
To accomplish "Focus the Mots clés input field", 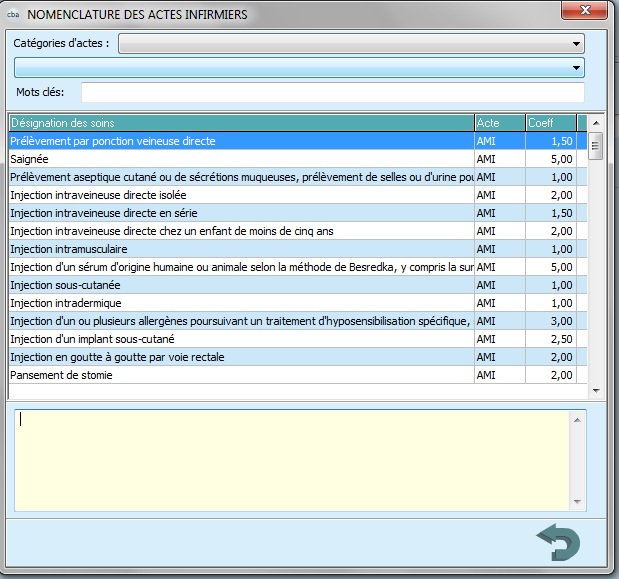I will (x=333, y=92).
